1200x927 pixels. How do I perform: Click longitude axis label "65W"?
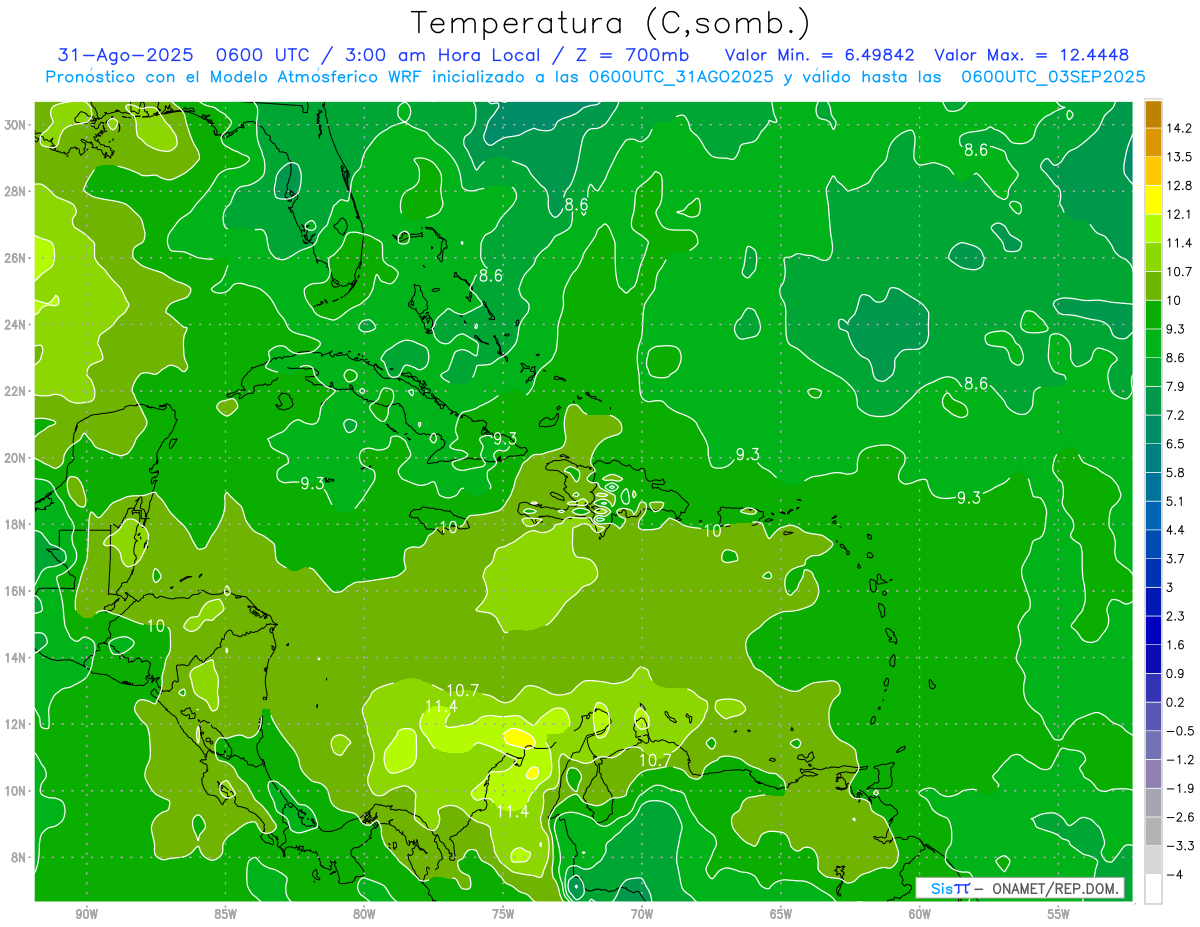click(x=781, y=914)
